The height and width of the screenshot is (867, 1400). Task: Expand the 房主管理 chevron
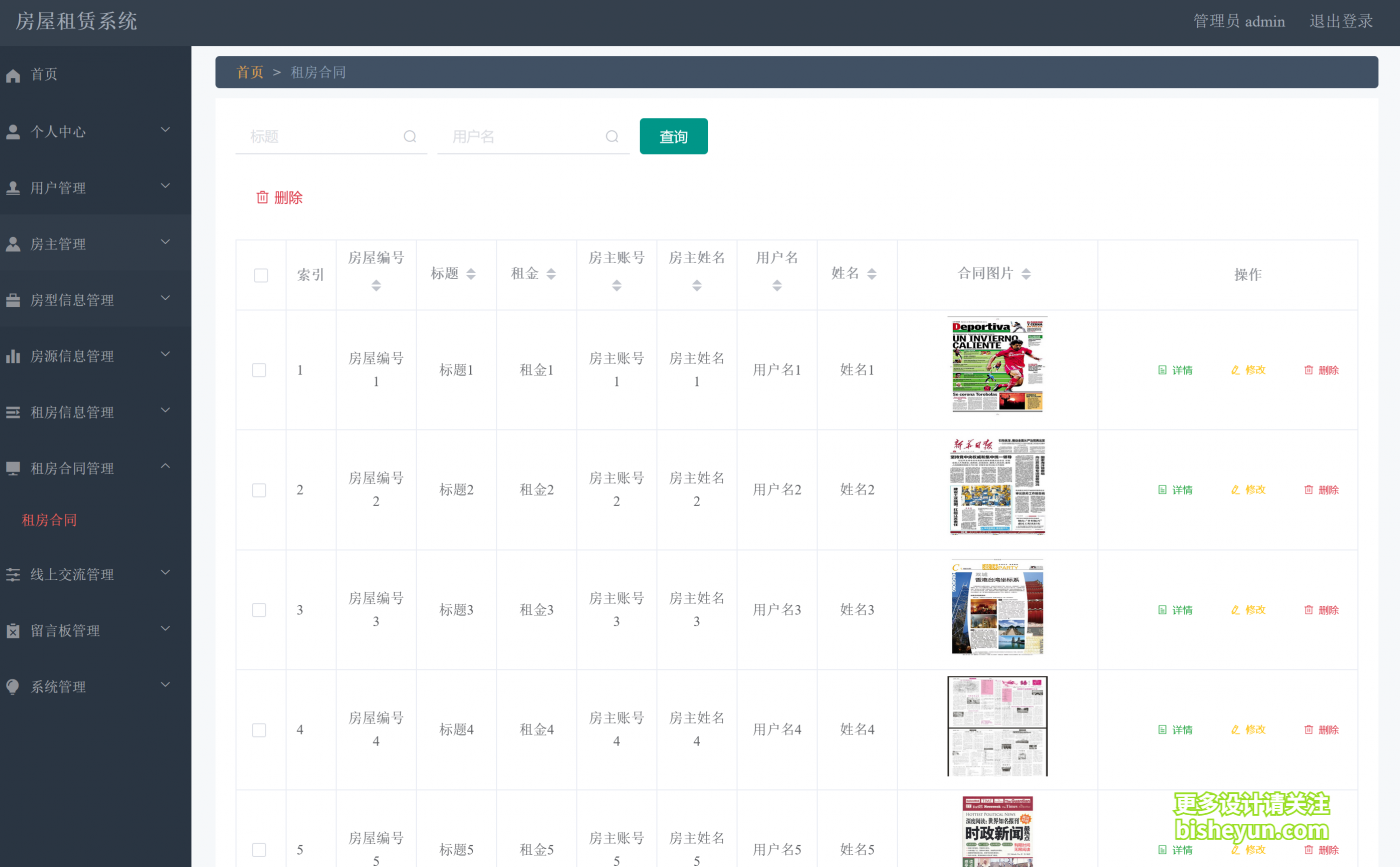point(166,242)
